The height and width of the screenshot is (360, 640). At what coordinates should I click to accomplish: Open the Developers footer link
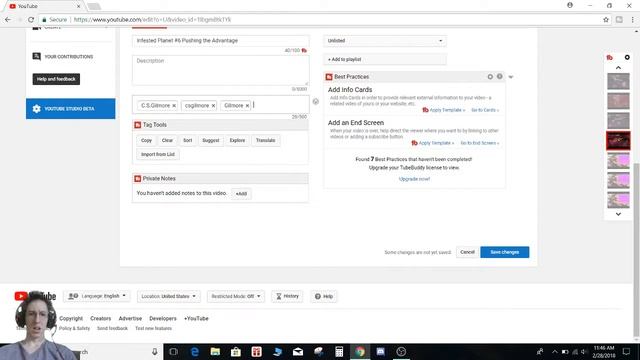163,318
